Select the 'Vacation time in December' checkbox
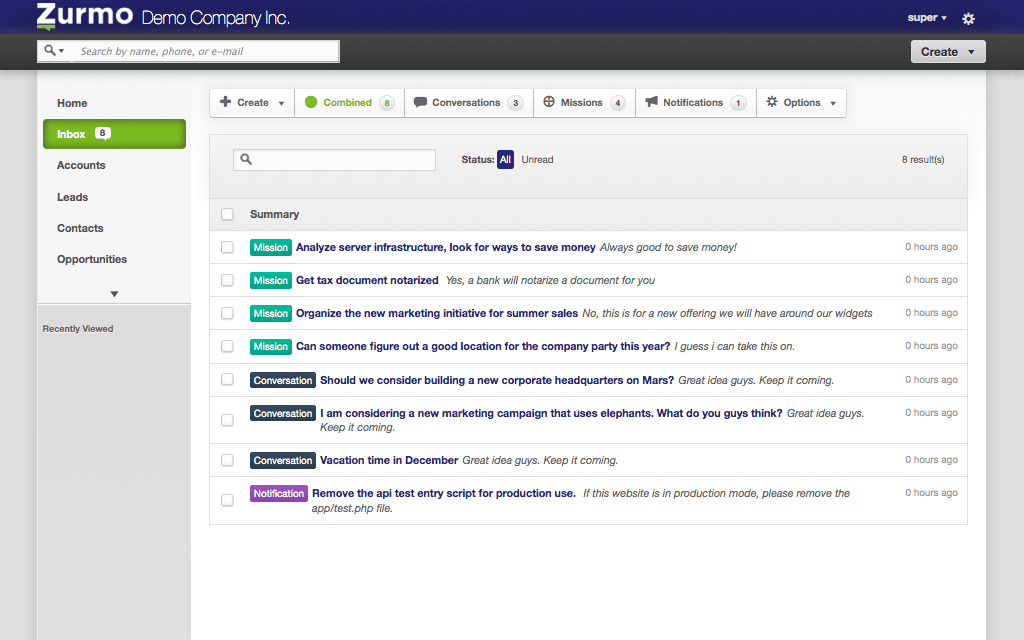Image resolution: width=1024 pixels, height=640 pixels. (x=227, y=460)
